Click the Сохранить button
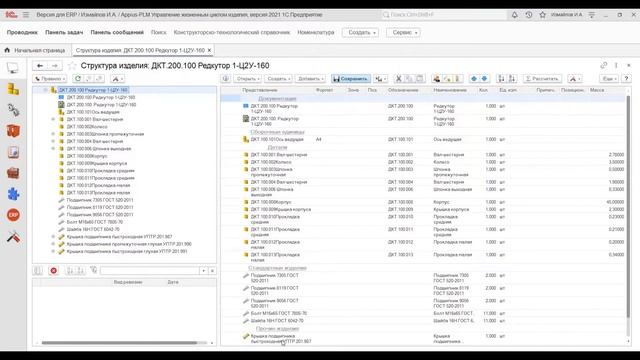The height and width of the screenshot is (360, 640). [x=351, y=79]
